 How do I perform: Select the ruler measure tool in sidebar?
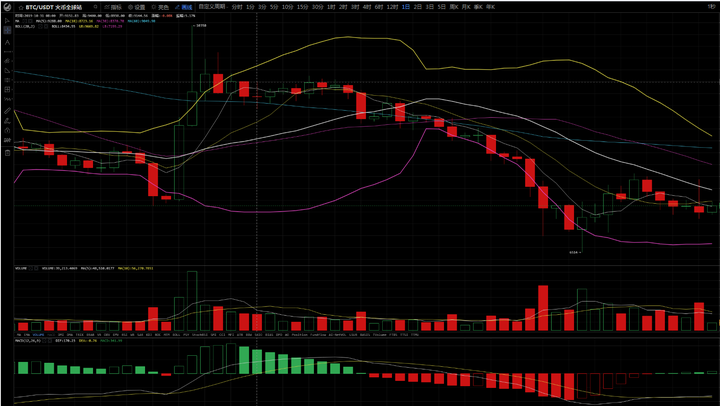(7, 111)
